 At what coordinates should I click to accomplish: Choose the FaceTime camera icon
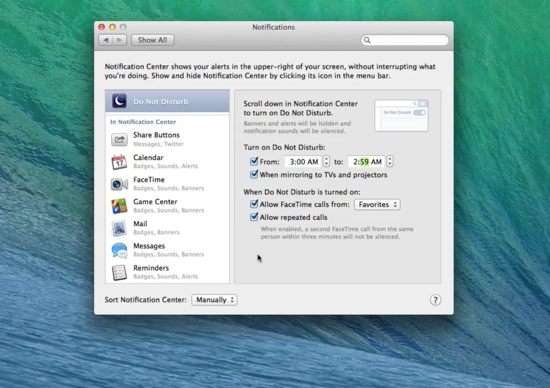pos(119,184)
